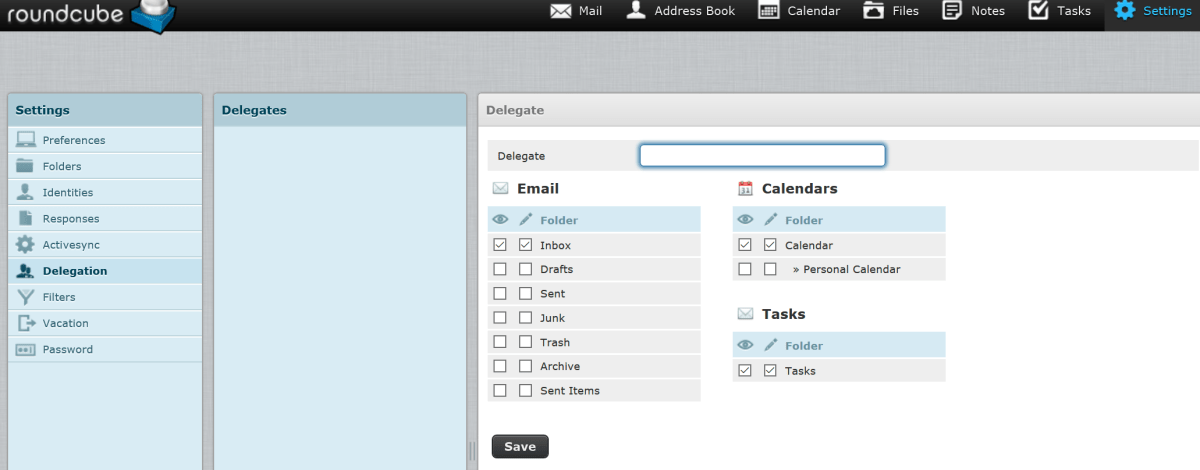The width and height of the screenshot is (1200, 470).
Task: Open Vacation settings section
Action: click(65, 323)
